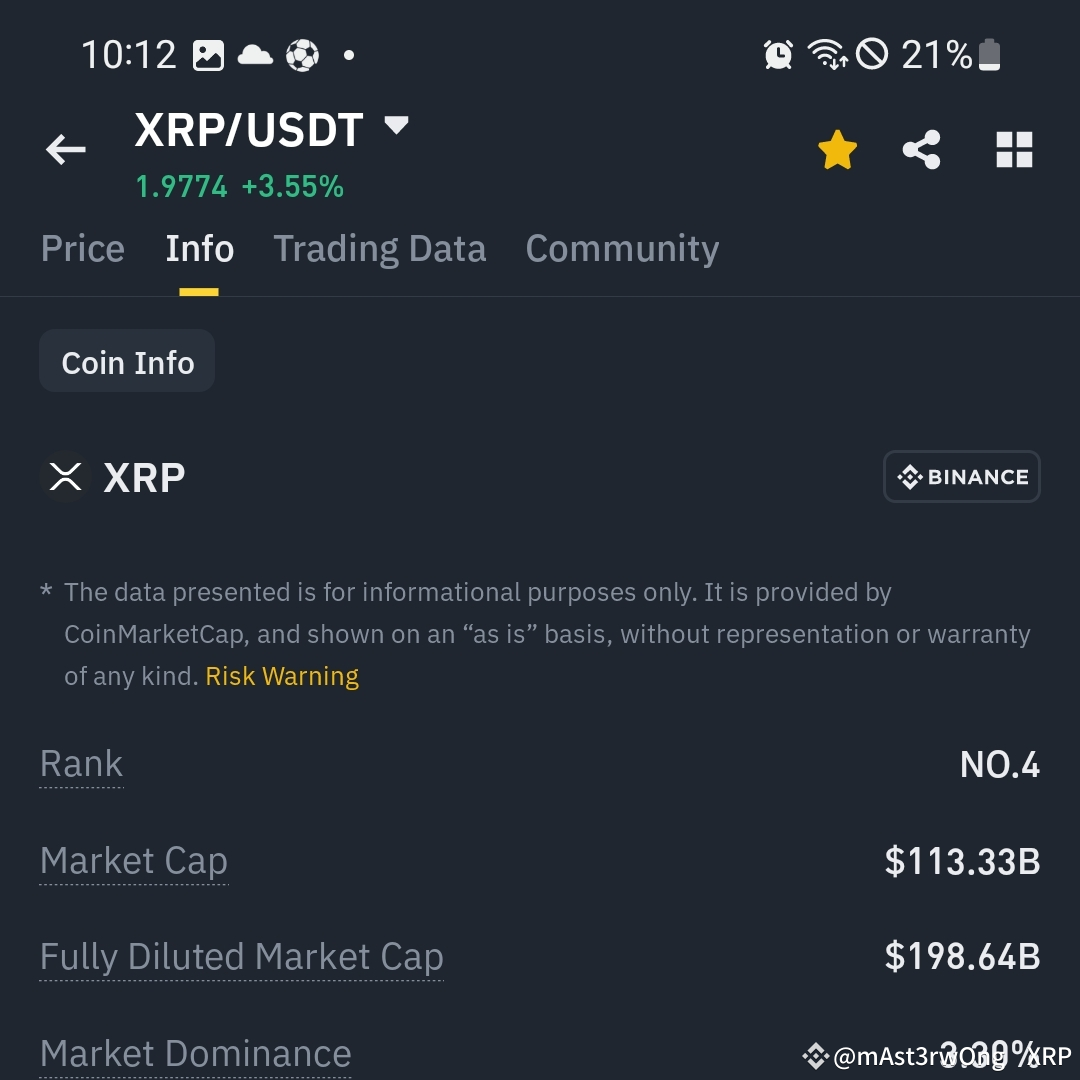Tap the XRP coin logo
The image size is (1080, 1080).
pyautogui.click(x=64, y=477)
